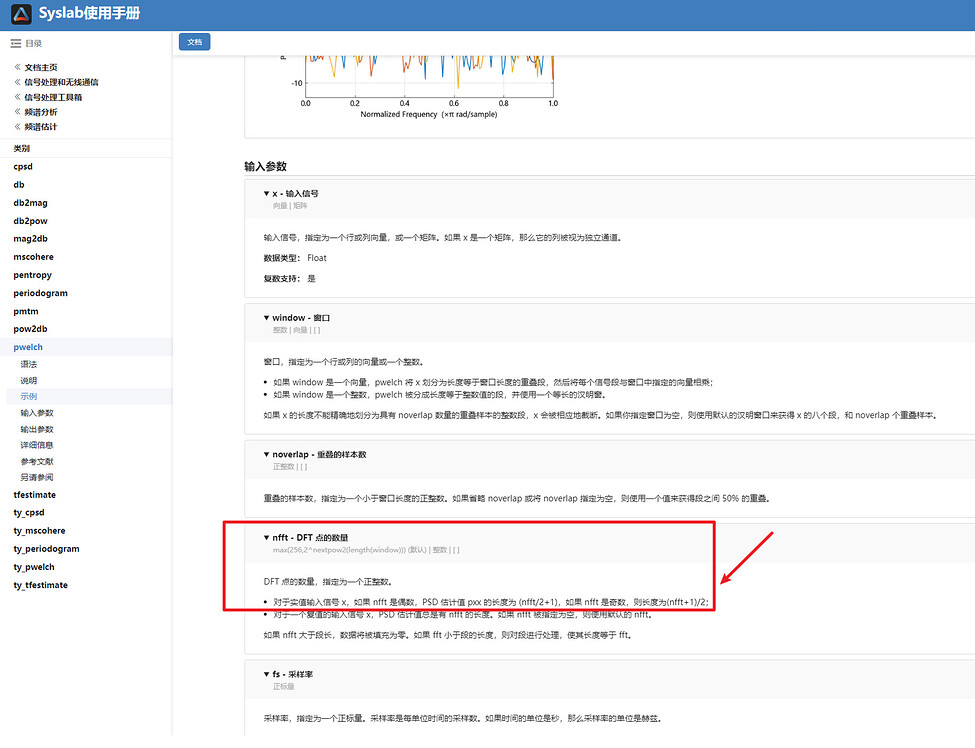The width and height of the screenshot is (975, 748).
Task: Go back to 文档主页
Action: pyautogui.click(x=41, y=67)
